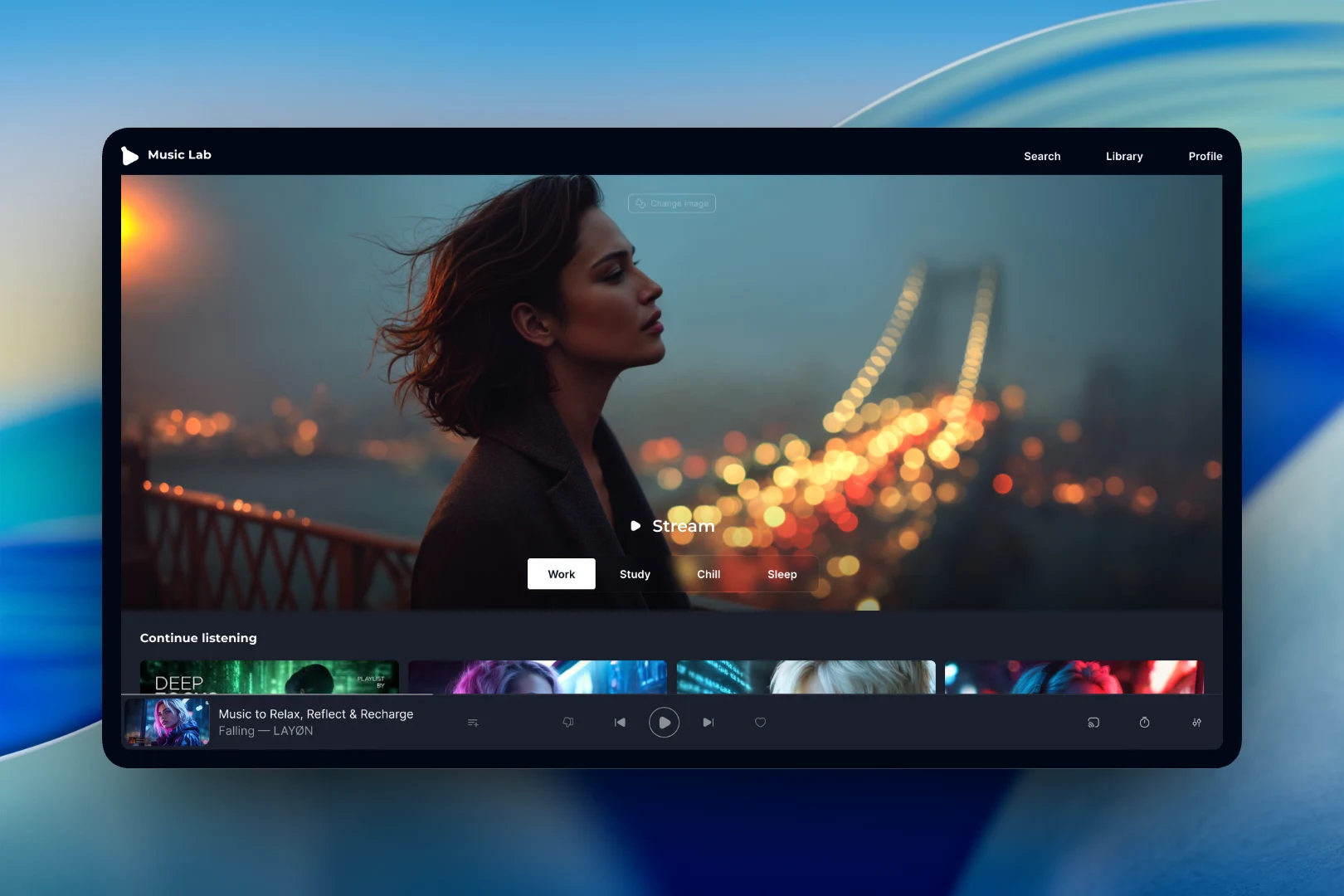The image size is (1344, 896).
Task: Open the blonde-haired playlist card
Action: [806, 677]
